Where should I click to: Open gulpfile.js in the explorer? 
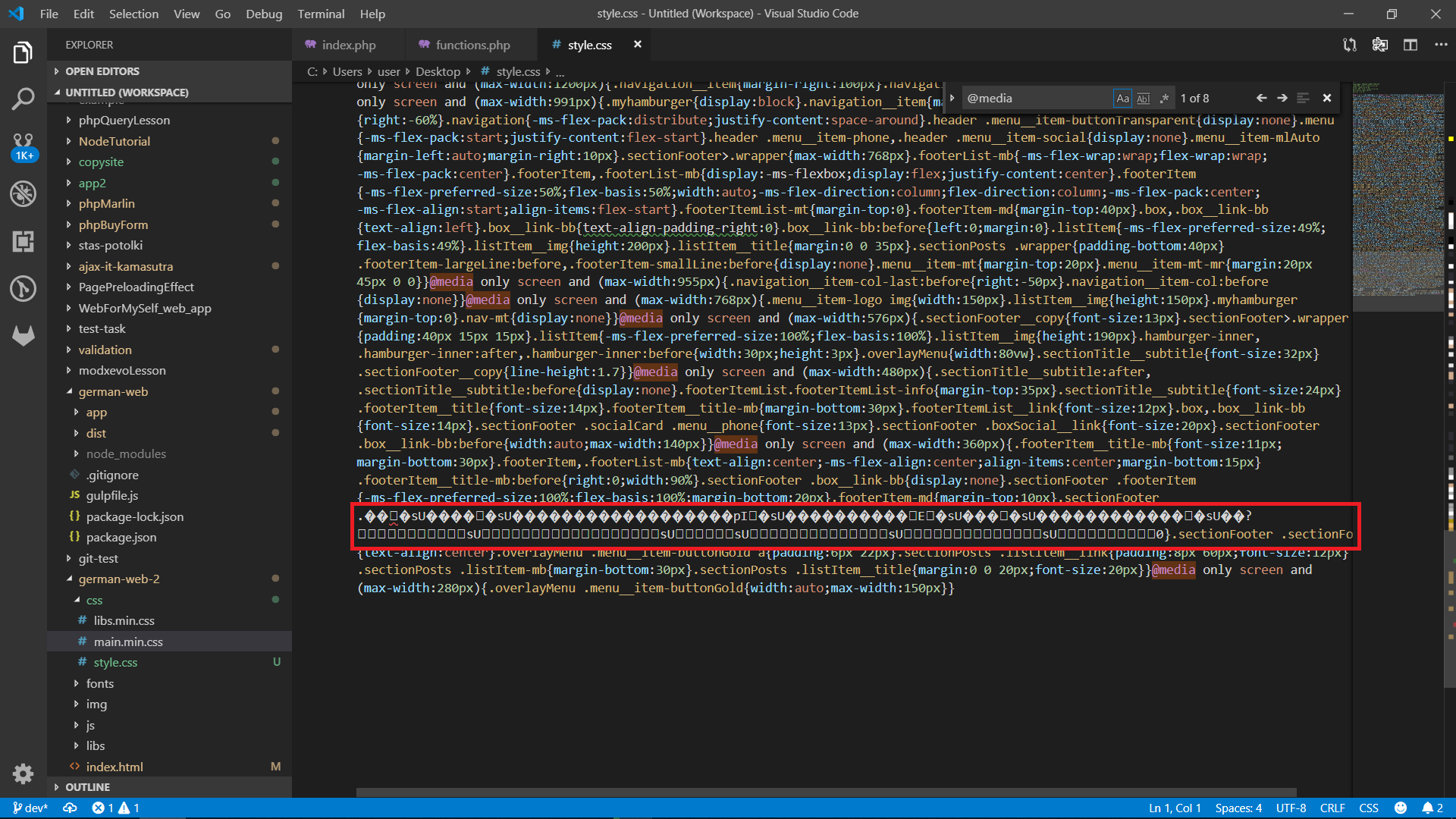(170, 495)
